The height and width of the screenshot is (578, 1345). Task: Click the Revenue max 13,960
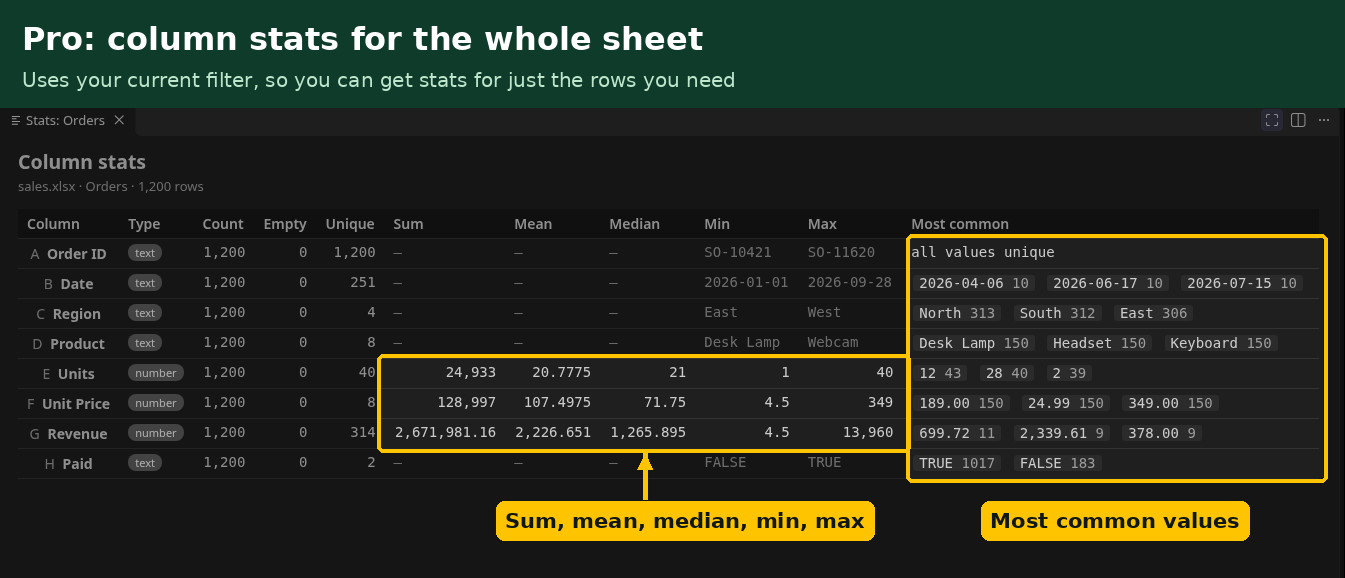point(868,433)
